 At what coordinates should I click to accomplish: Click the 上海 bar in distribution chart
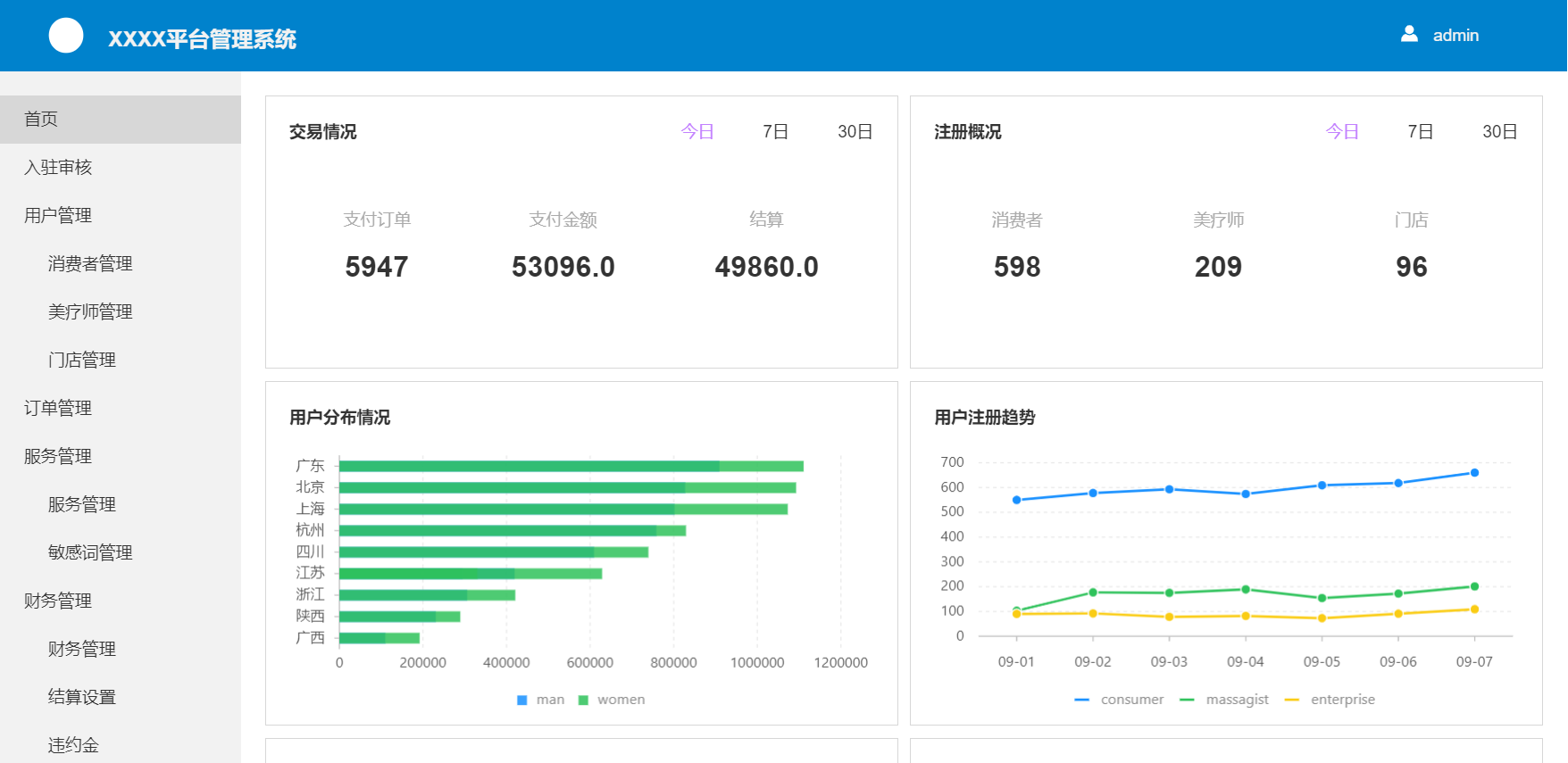point(563,509)
